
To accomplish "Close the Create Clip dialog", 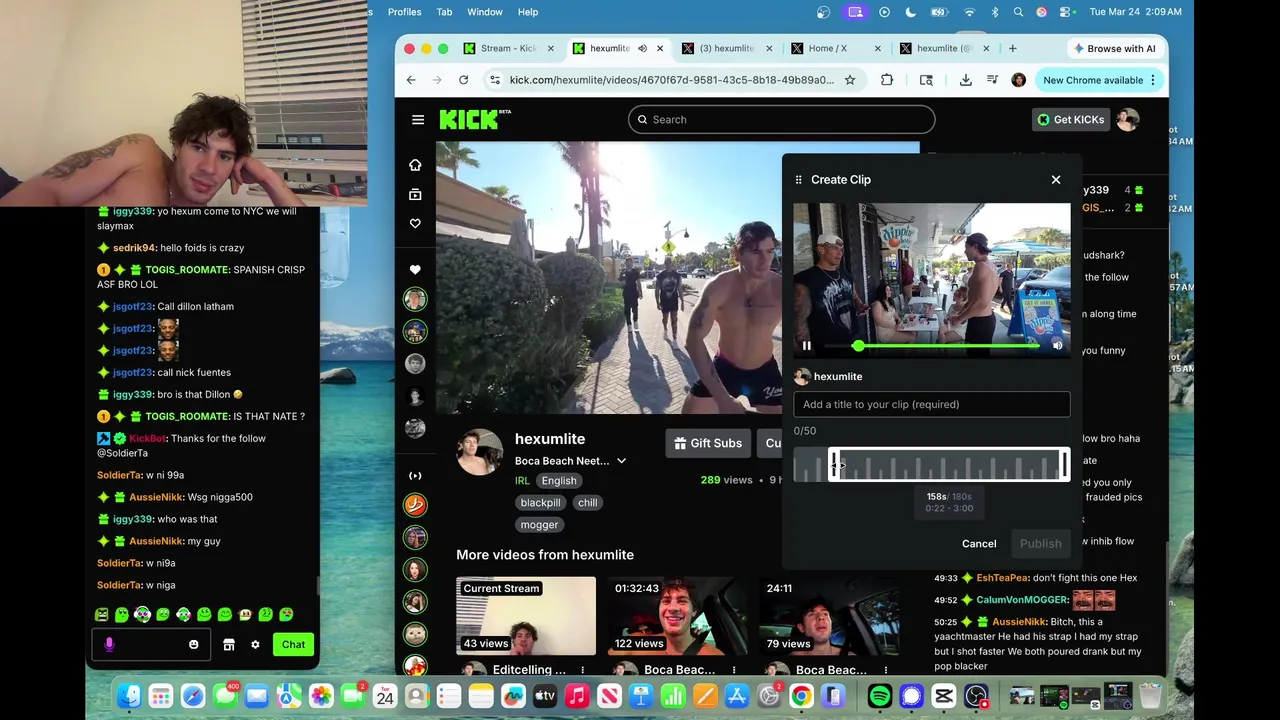I will coord(1056,179).
